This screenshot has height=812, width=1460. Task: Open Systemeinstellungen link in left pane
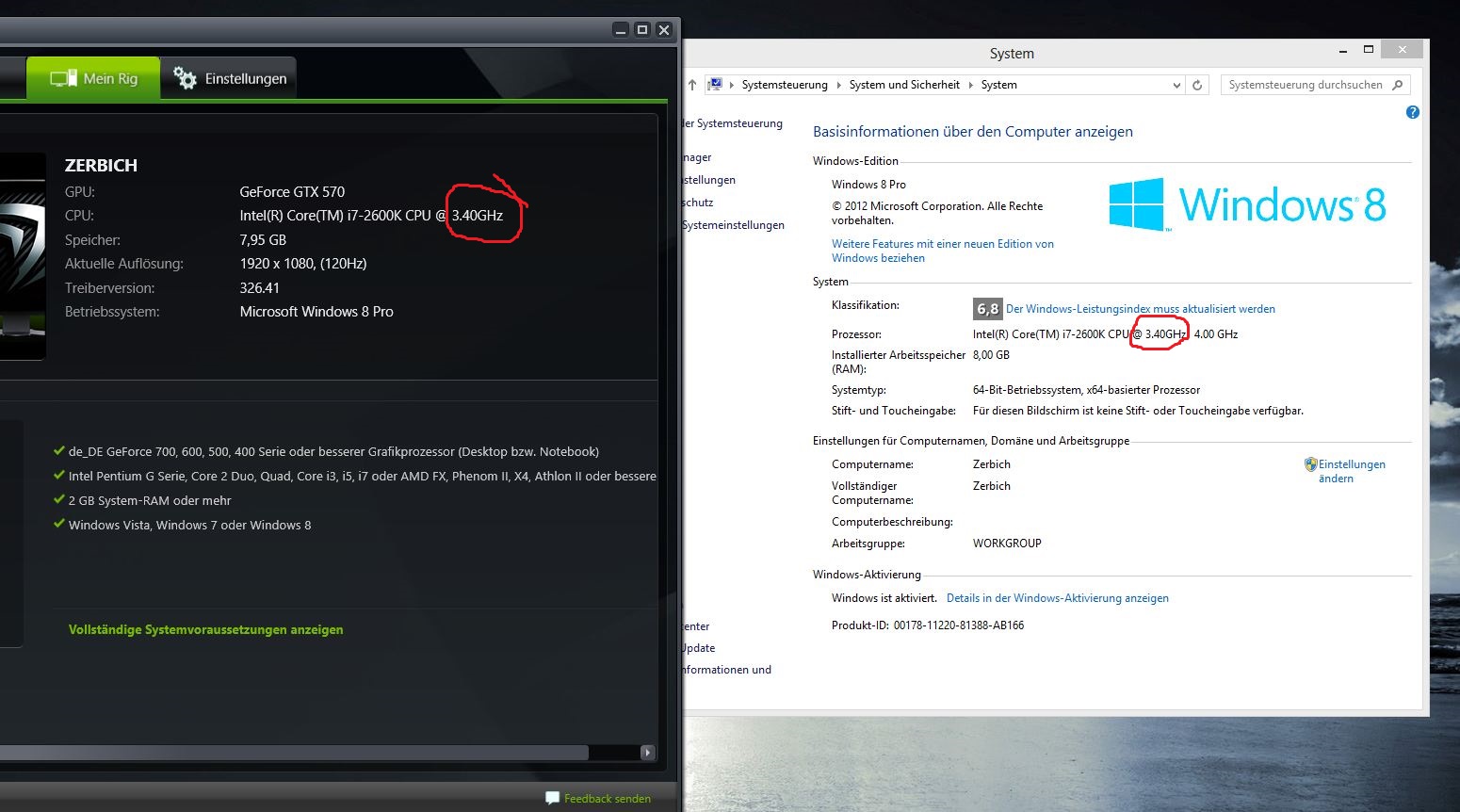(x=733, y=225)
